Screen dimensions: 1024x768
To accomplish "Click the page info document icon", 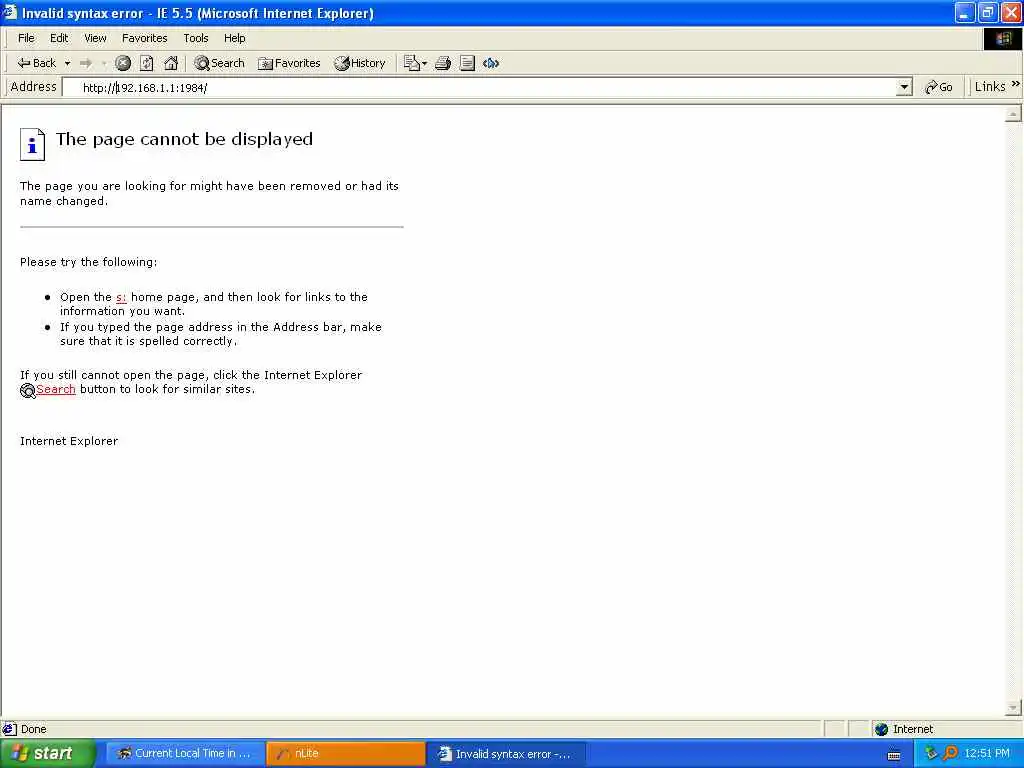I will pyautogui.click(x=32, y=144).
